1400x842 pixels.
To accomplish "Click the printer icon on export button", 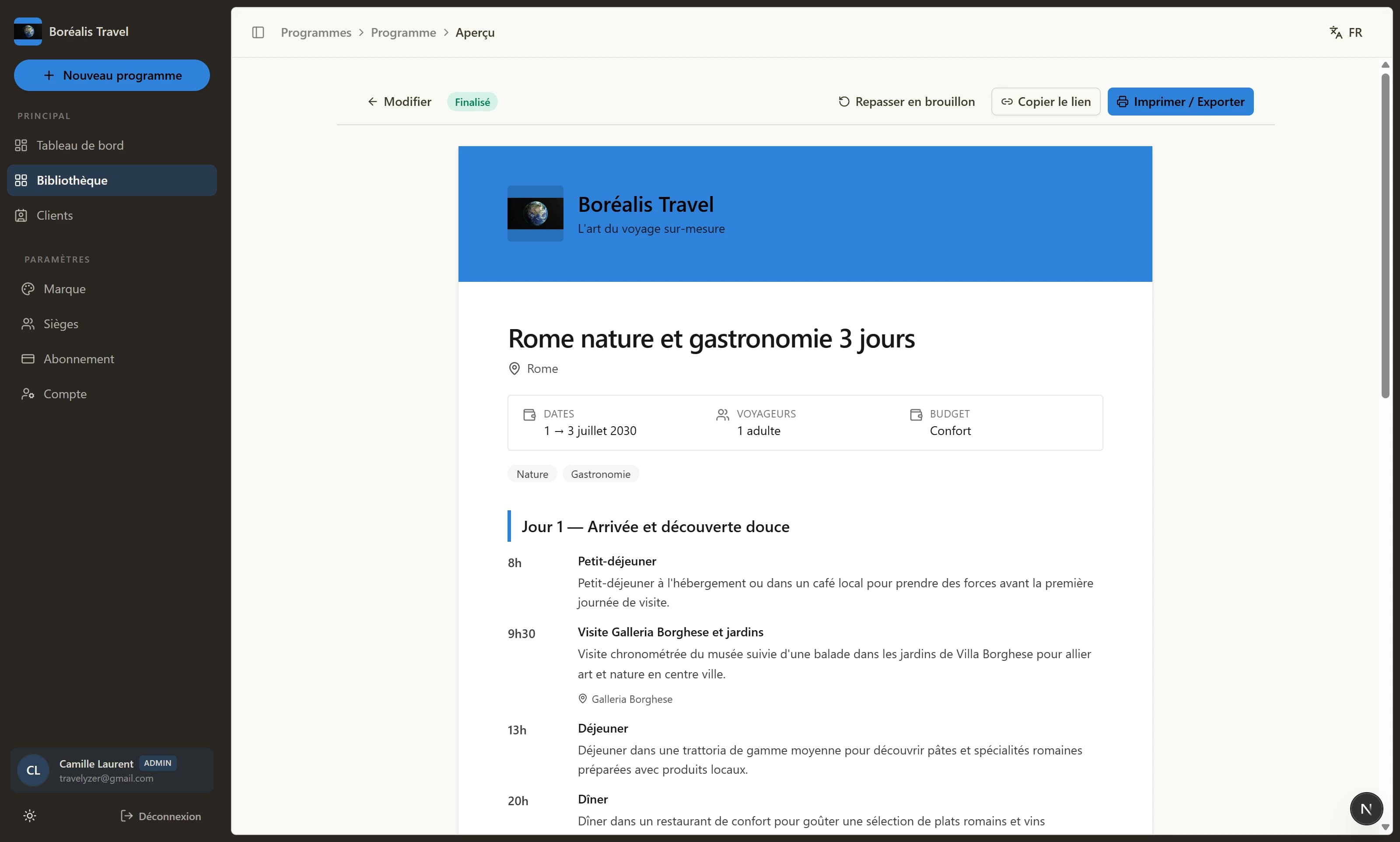I will click(x=1123, y=102).
